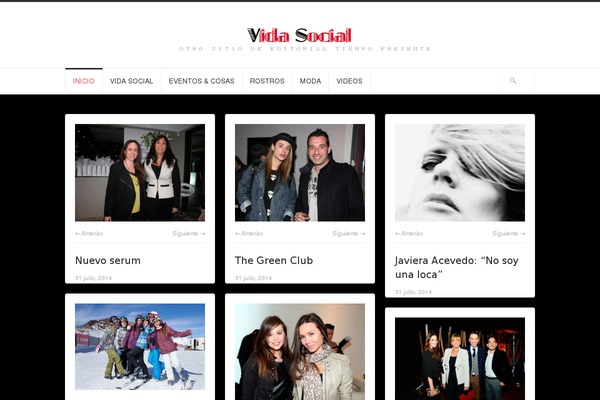
Task: Click Siguiente under Nuevo serum photo
Action: [x=189, y=233]
